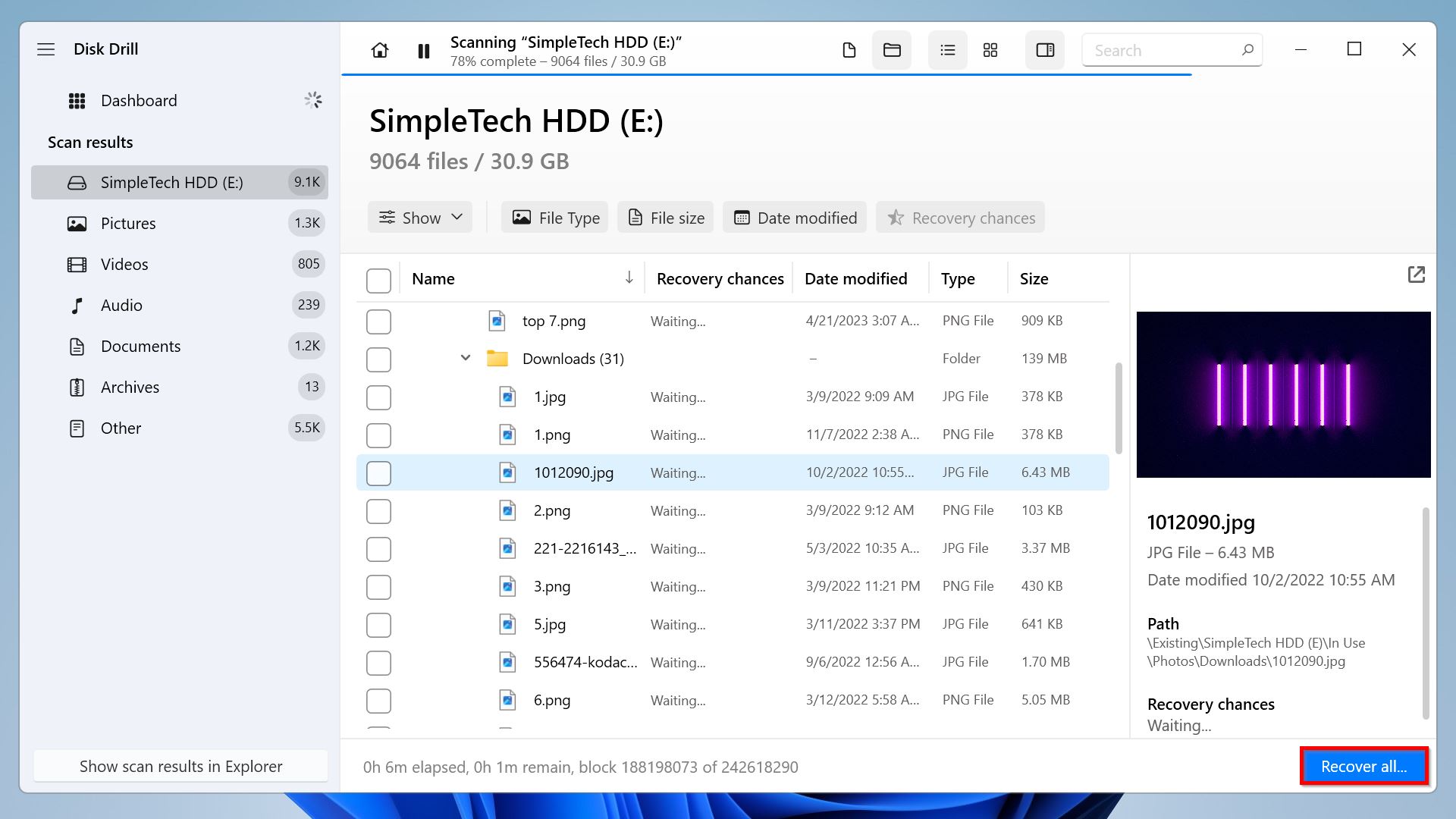Click the list view icon
This screenshot has width=1456, height=819.
click(x=946, y=50)
